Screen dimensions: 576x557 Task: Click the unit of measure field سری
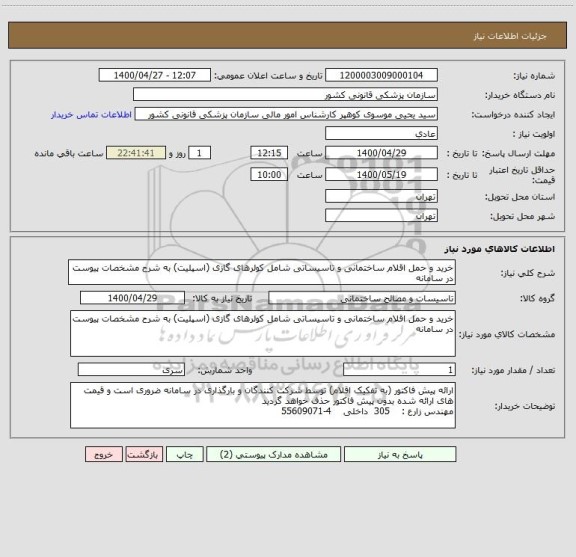pyautogui.click(x=131, y=370)
